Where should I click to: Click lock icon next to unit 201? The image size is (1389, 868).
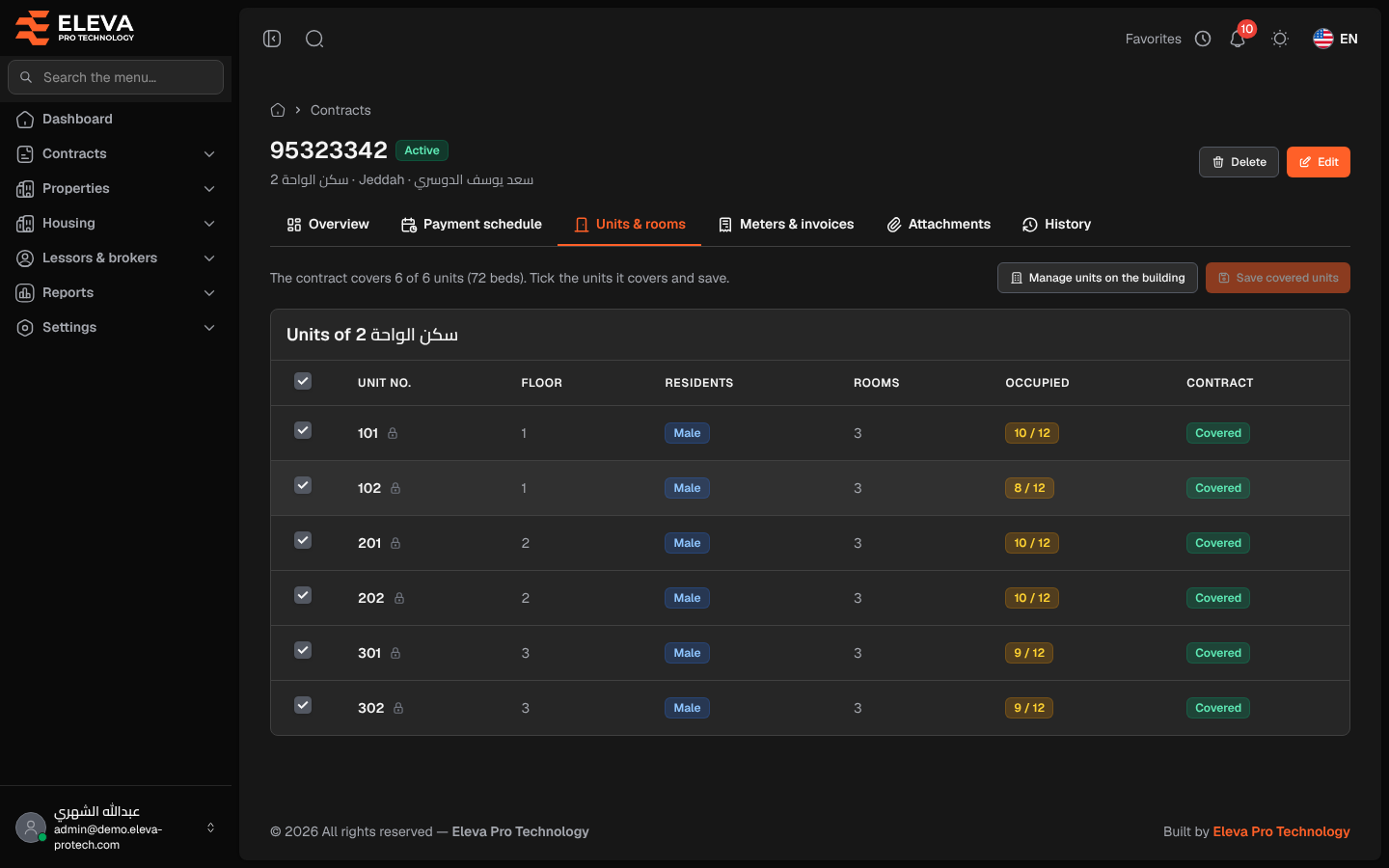(395, 543)
